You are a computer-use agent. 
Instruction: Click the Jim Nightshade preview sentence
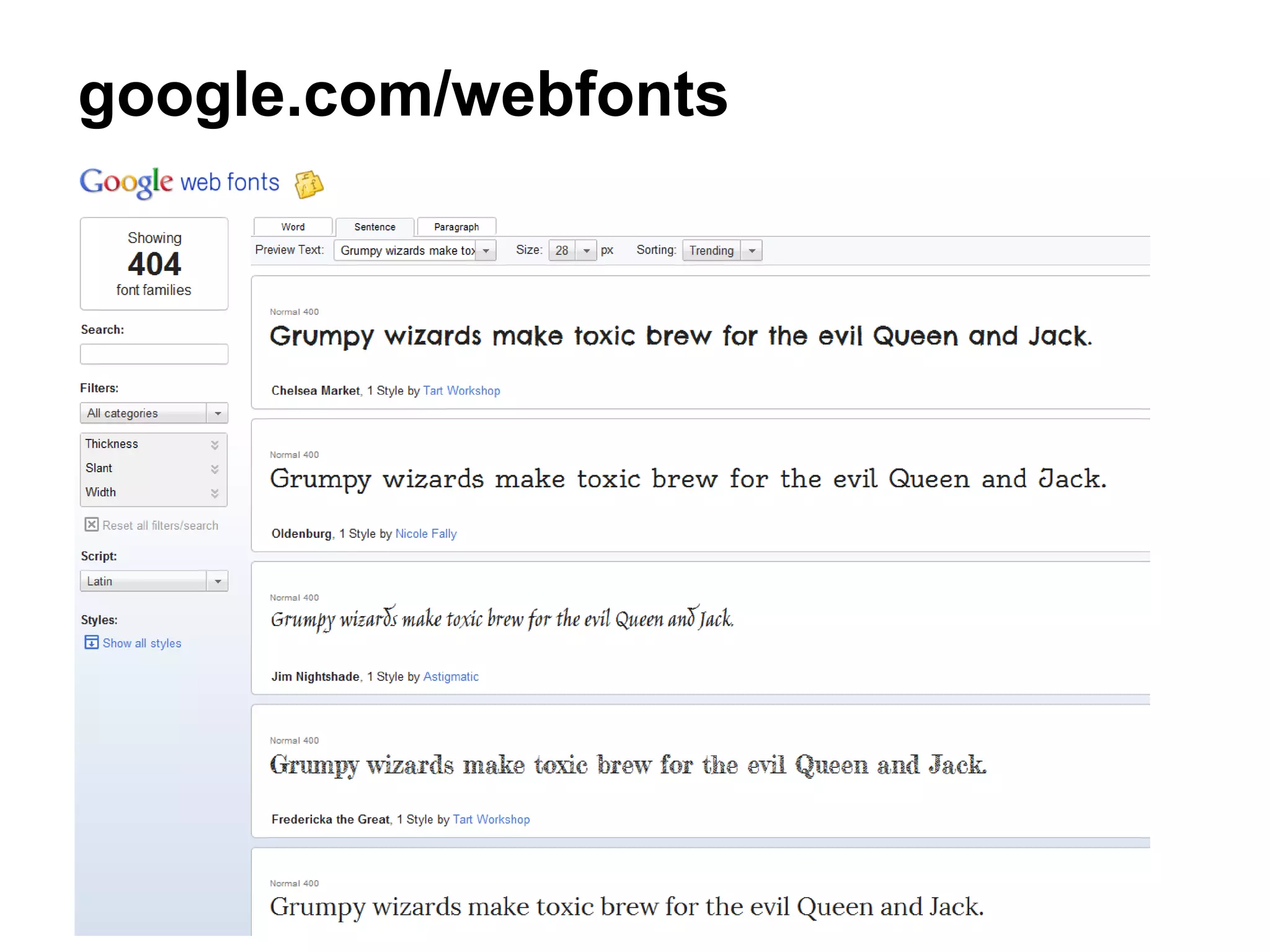click(x=502, y=619)
